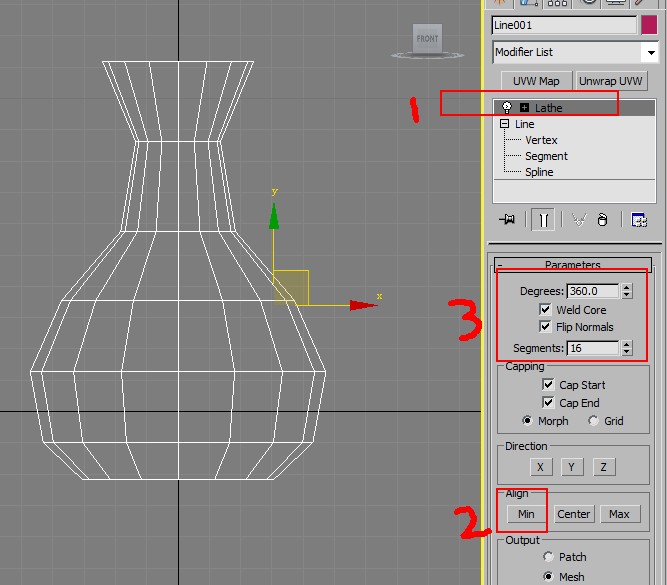
Task: Click the green Y axis gizmo arrow
Action: click(274, 216)
